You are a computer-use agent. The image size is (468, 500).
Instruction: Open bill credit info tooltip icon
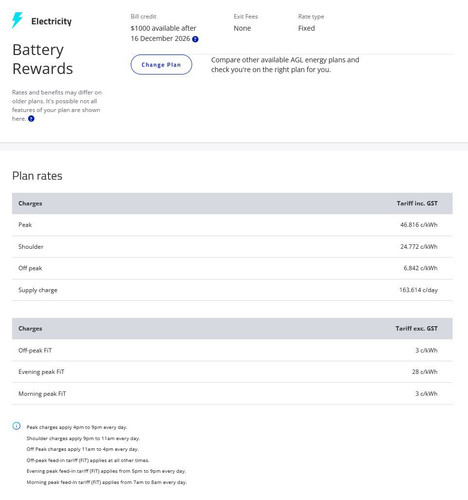[x=195, y=39]
